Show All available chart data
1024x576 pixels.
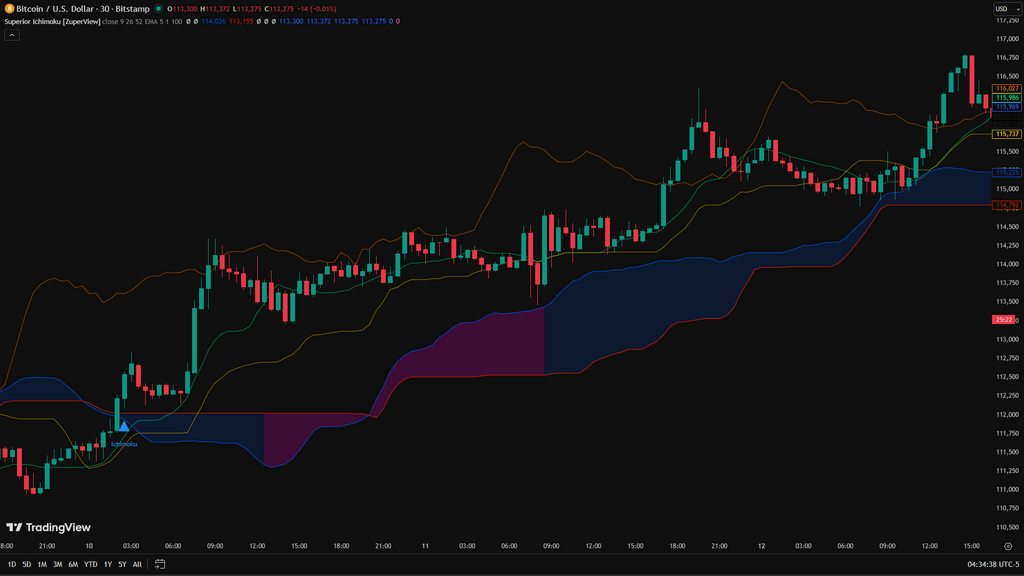(137, 564)
